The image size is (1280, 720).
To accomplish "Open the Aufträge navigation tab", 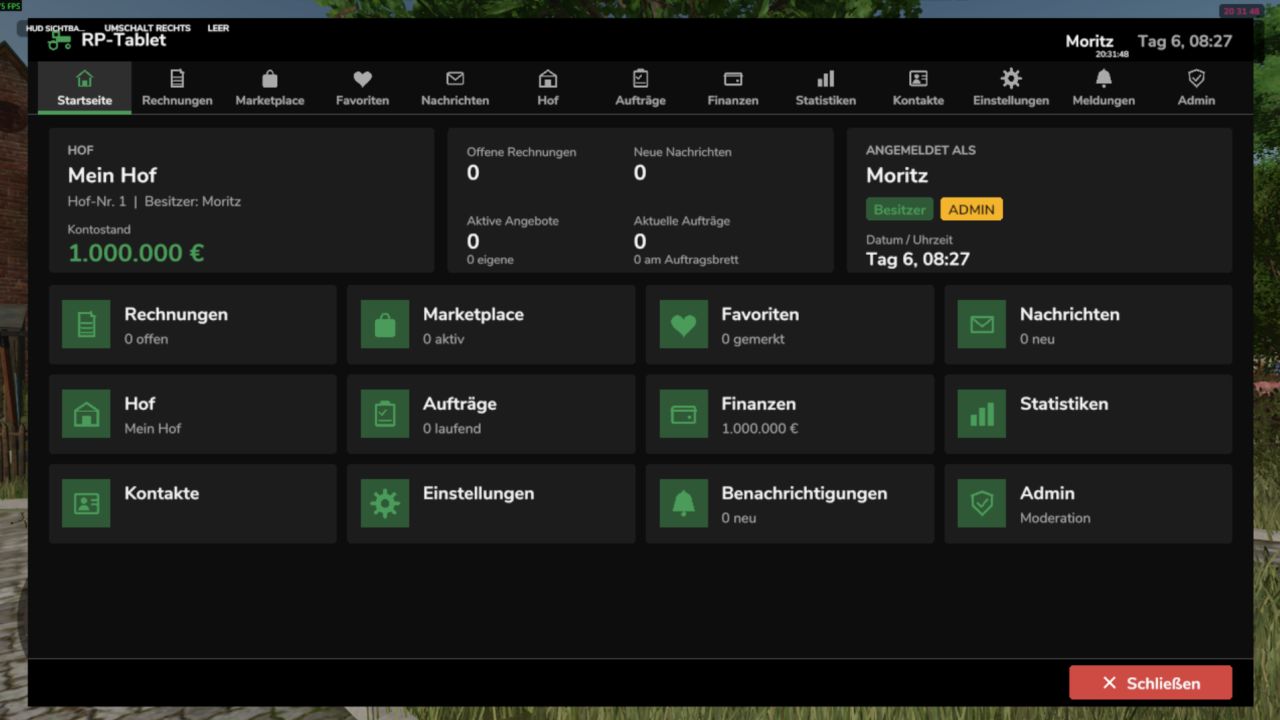I will tap(640, 87).
